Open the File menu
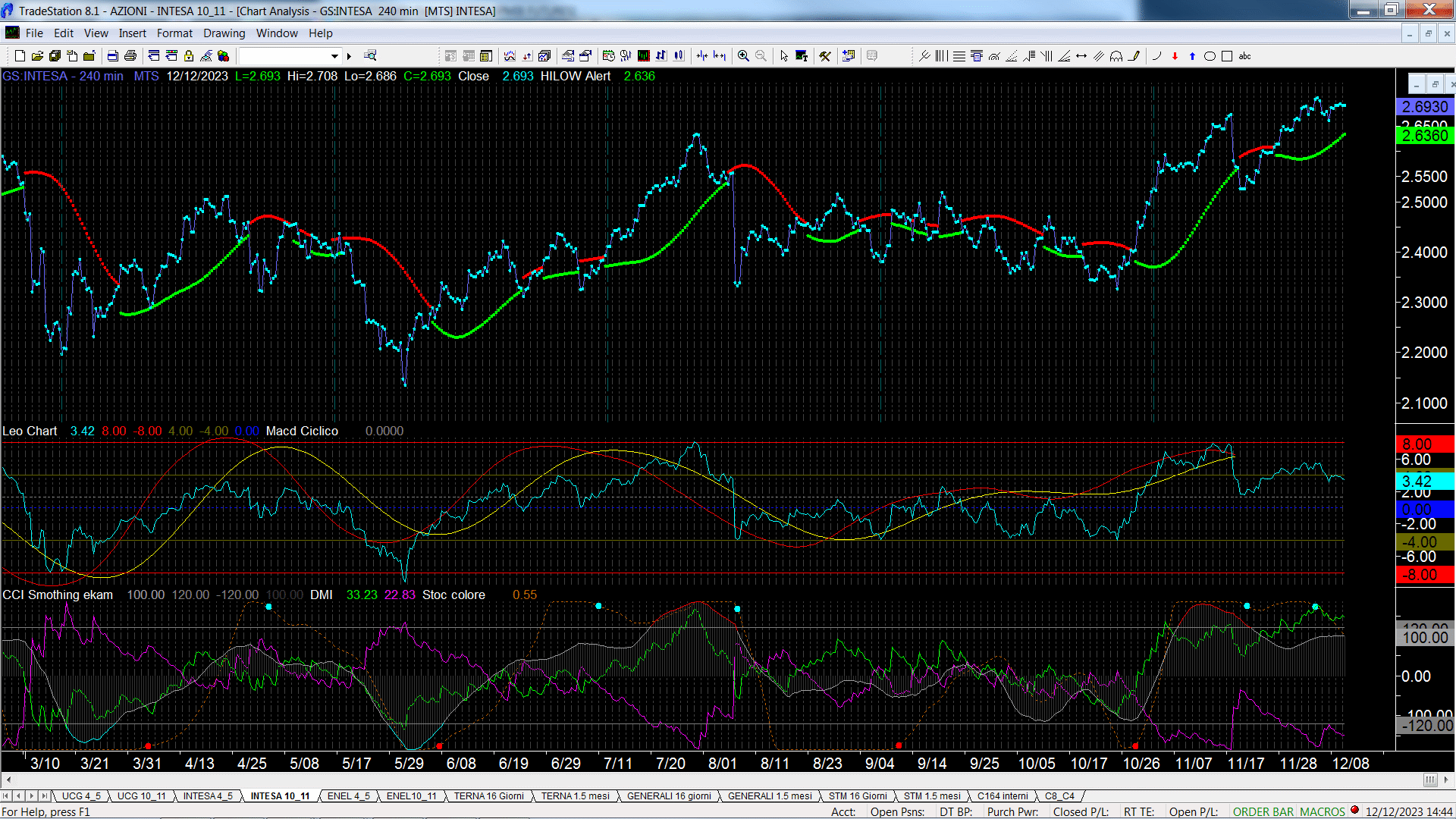 (x=34, y=33)
